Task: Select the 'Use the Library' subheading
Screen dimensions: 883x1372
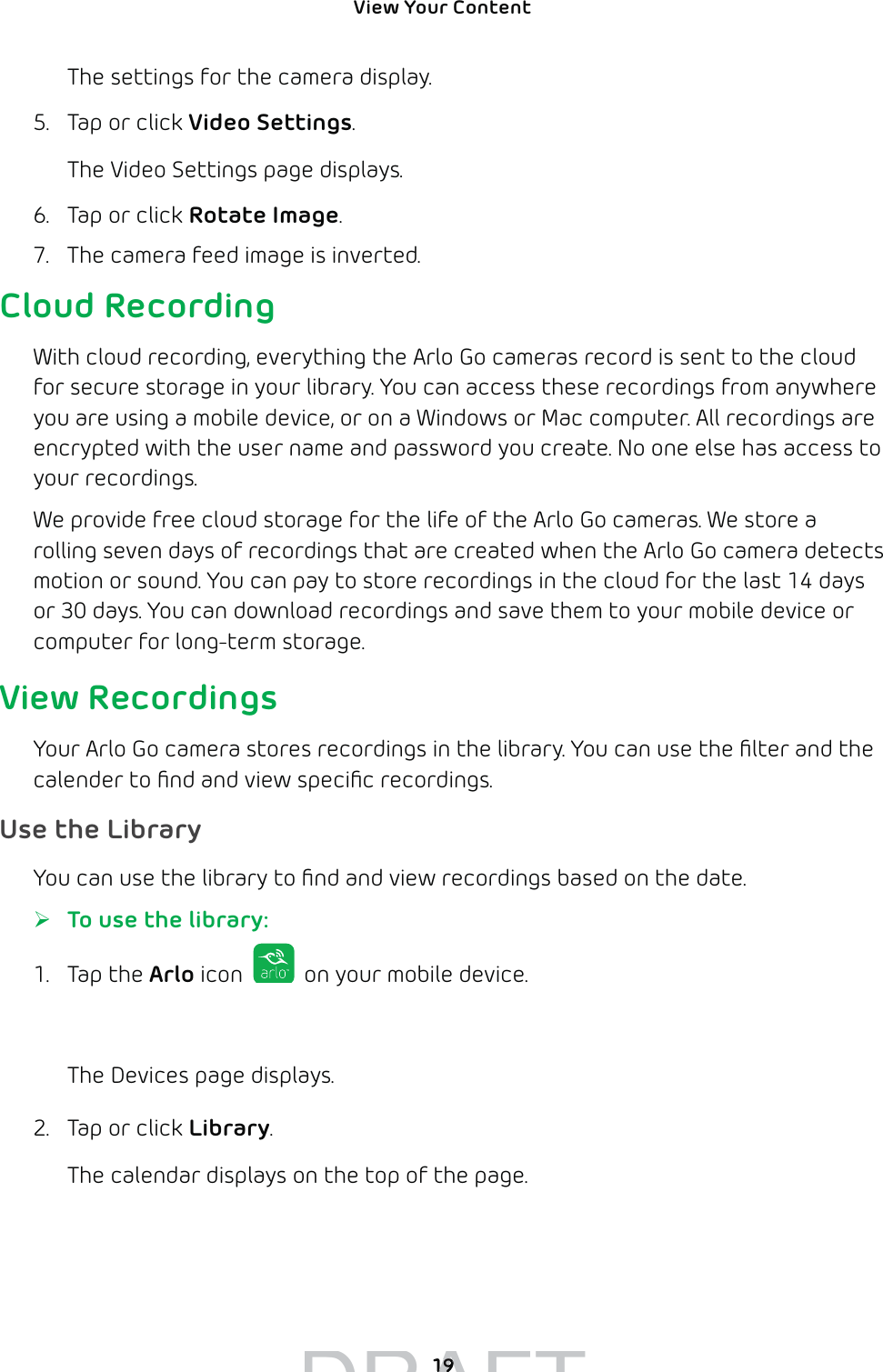Action: point(100,829)
